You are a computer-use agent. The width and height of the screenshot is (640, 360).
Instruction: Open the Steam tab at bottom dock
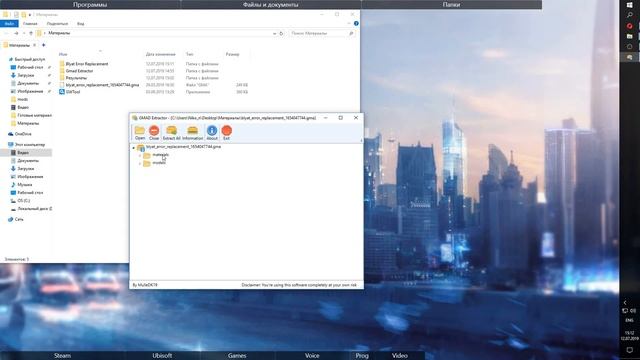[x=62, y=356]
